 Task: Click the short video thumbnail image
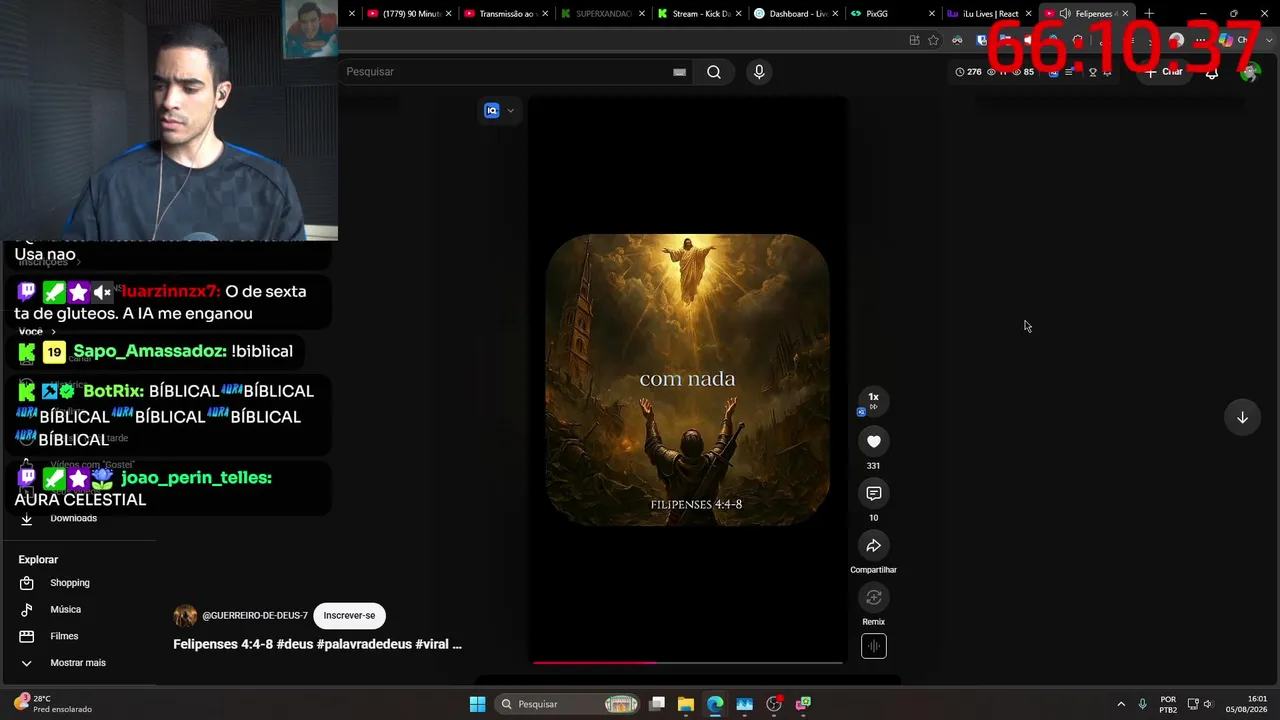(688, 380)
